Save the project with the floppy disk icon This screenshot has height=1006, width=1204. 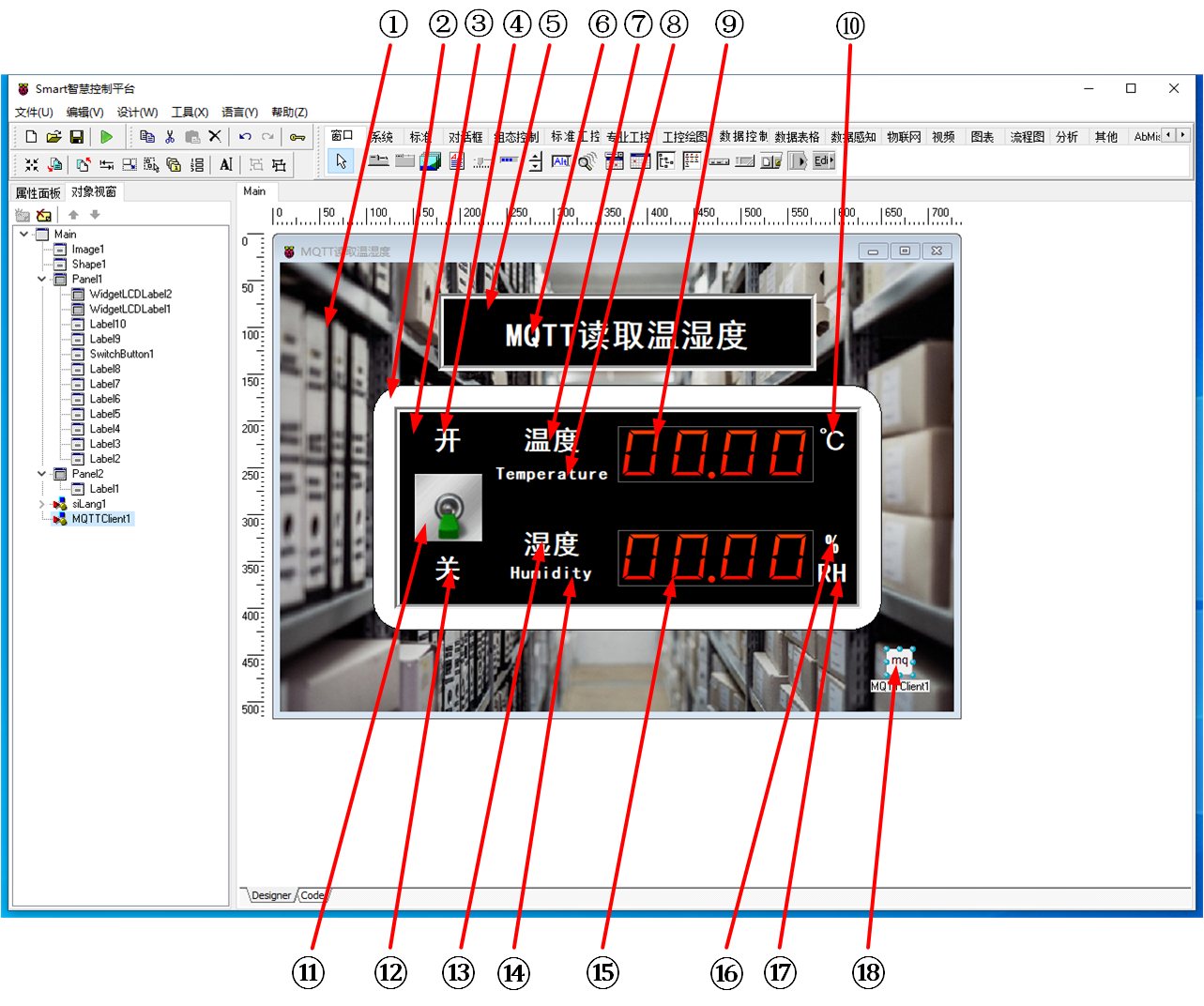coord(77,137)
